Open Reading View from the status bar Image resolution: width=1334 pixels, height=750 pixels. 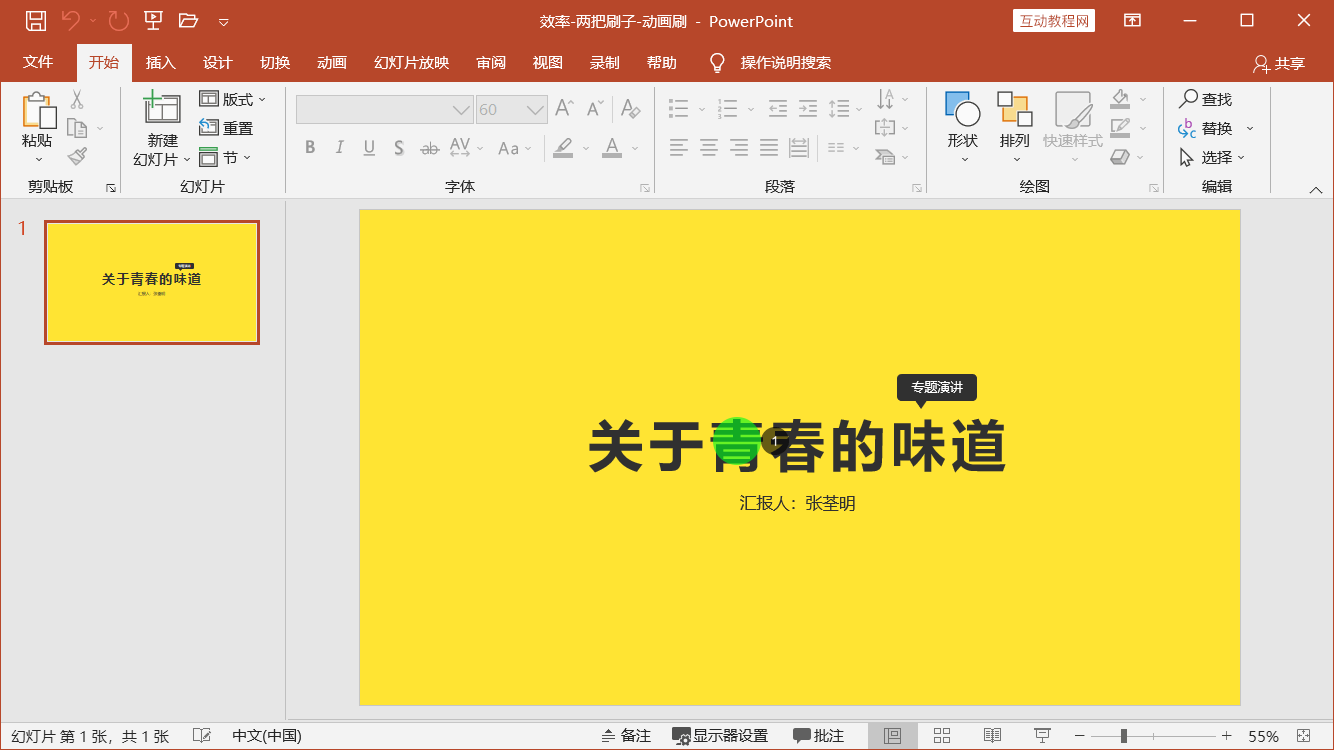(x=992, y=736)
